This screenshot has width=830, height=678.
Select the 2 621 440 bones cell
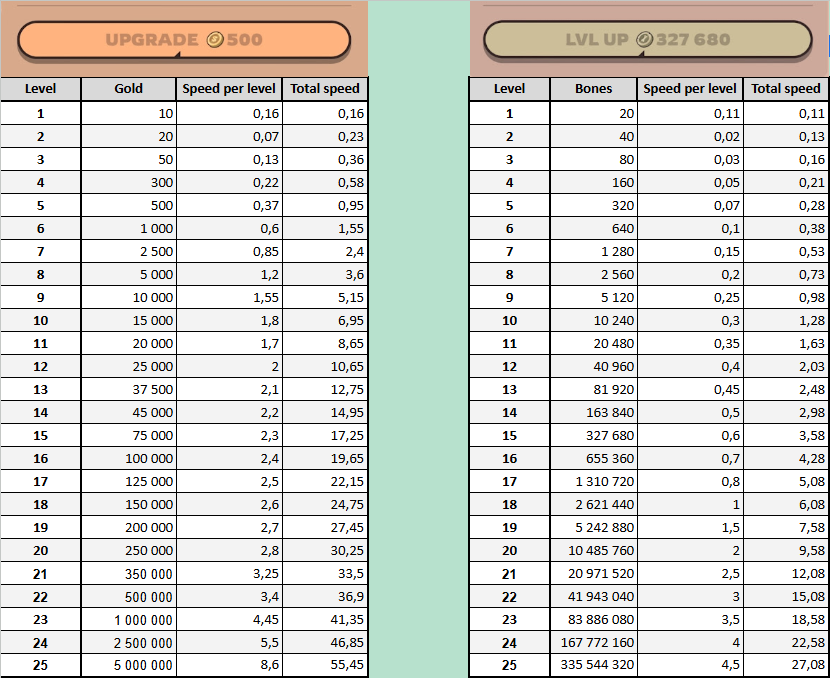point(594,504)
